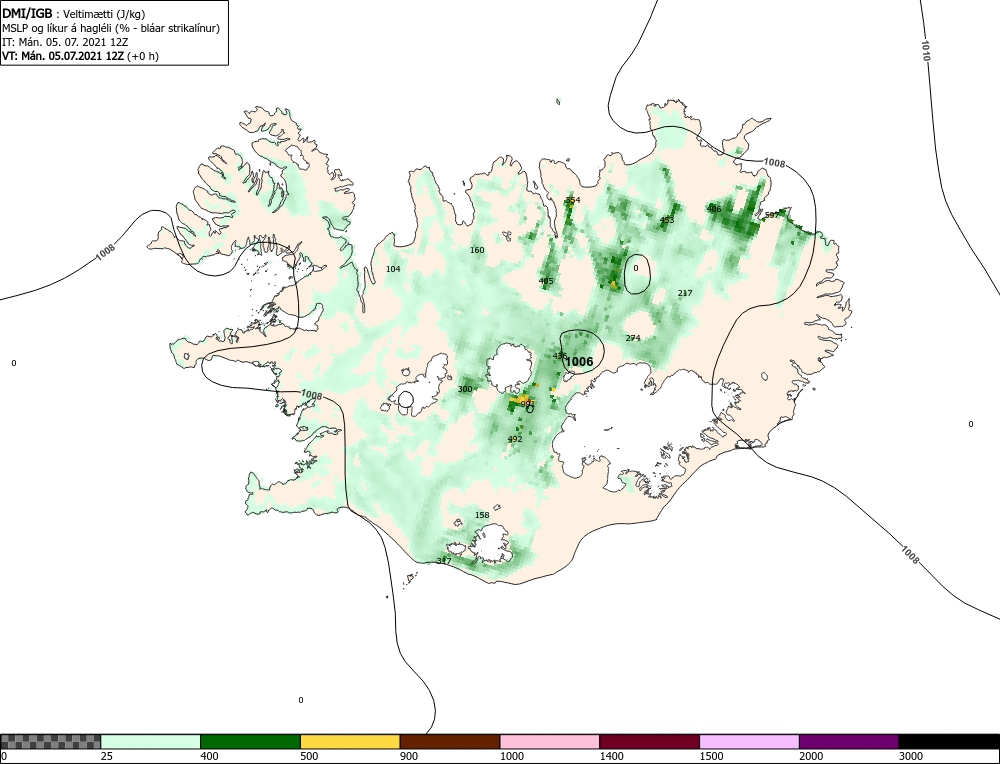Select the 436 value near 1006 label
Image resolution: width=1000 pixels, height=764 pixels.
point(560,356)
